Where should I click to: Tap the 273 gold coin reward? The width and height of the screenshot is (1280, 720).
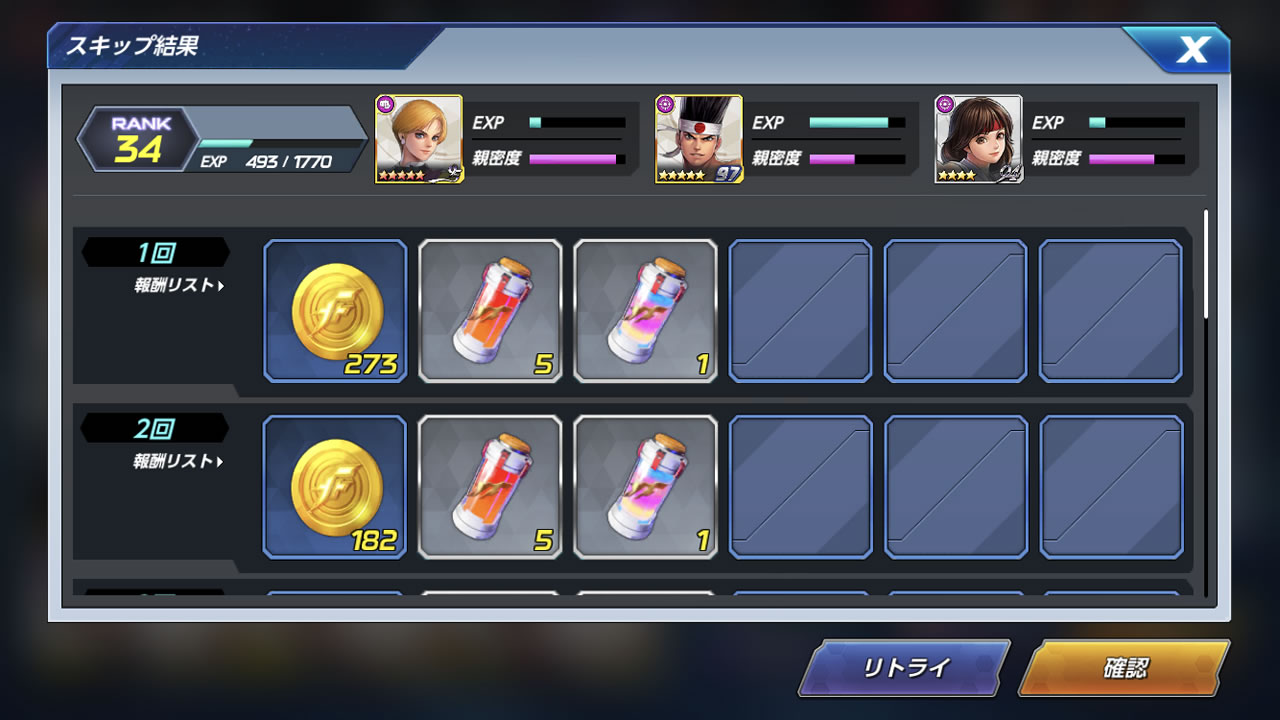[x=335, y=311]
